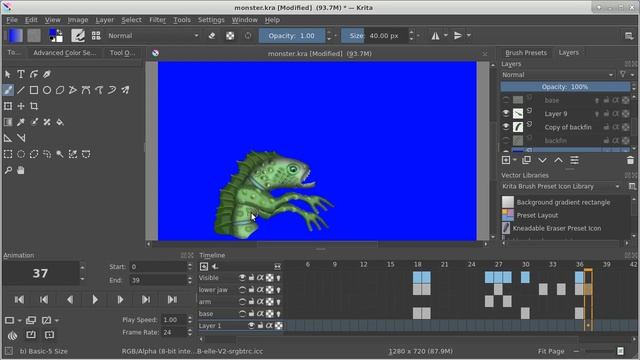
Task: Select Kneadable Eraser Preset Icon item
Action: (x=557, y=229)
